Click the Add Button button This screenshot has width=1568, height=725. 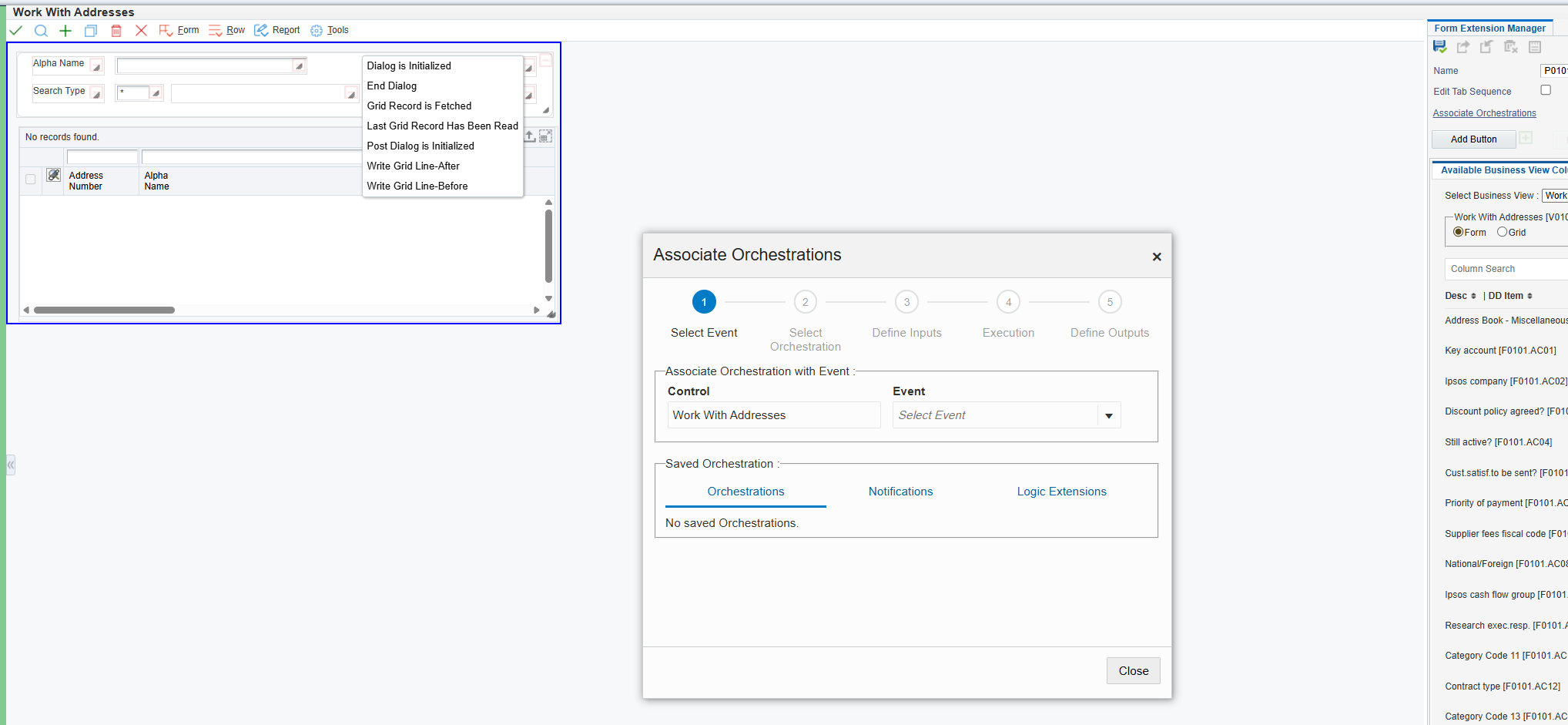click(1473, 139)
